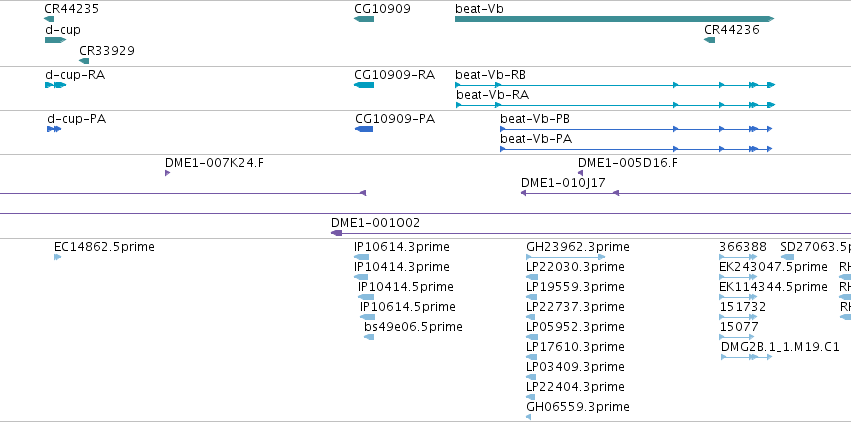Click the beat-Vb-PB protein feature

(636, 129)
